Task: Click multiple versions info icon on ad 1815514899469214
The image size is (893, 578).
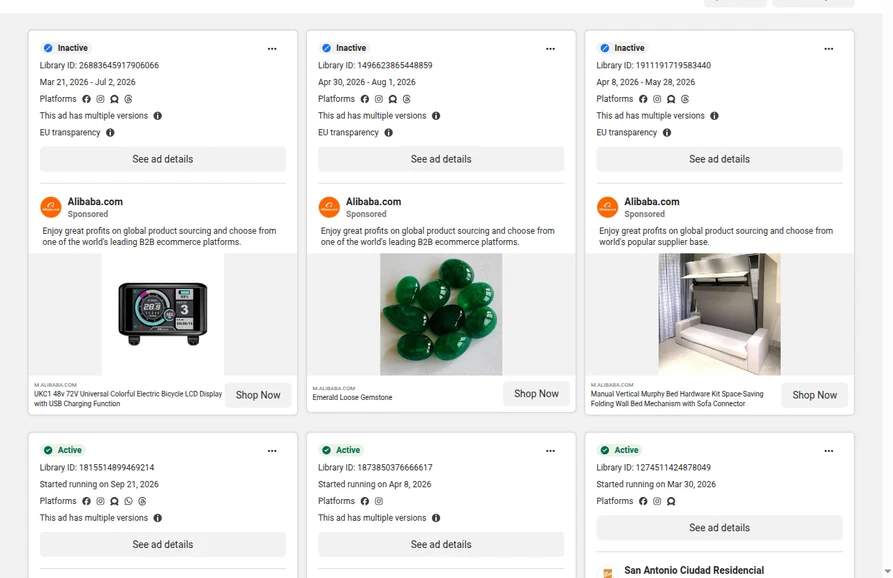Action: [158, 518]
